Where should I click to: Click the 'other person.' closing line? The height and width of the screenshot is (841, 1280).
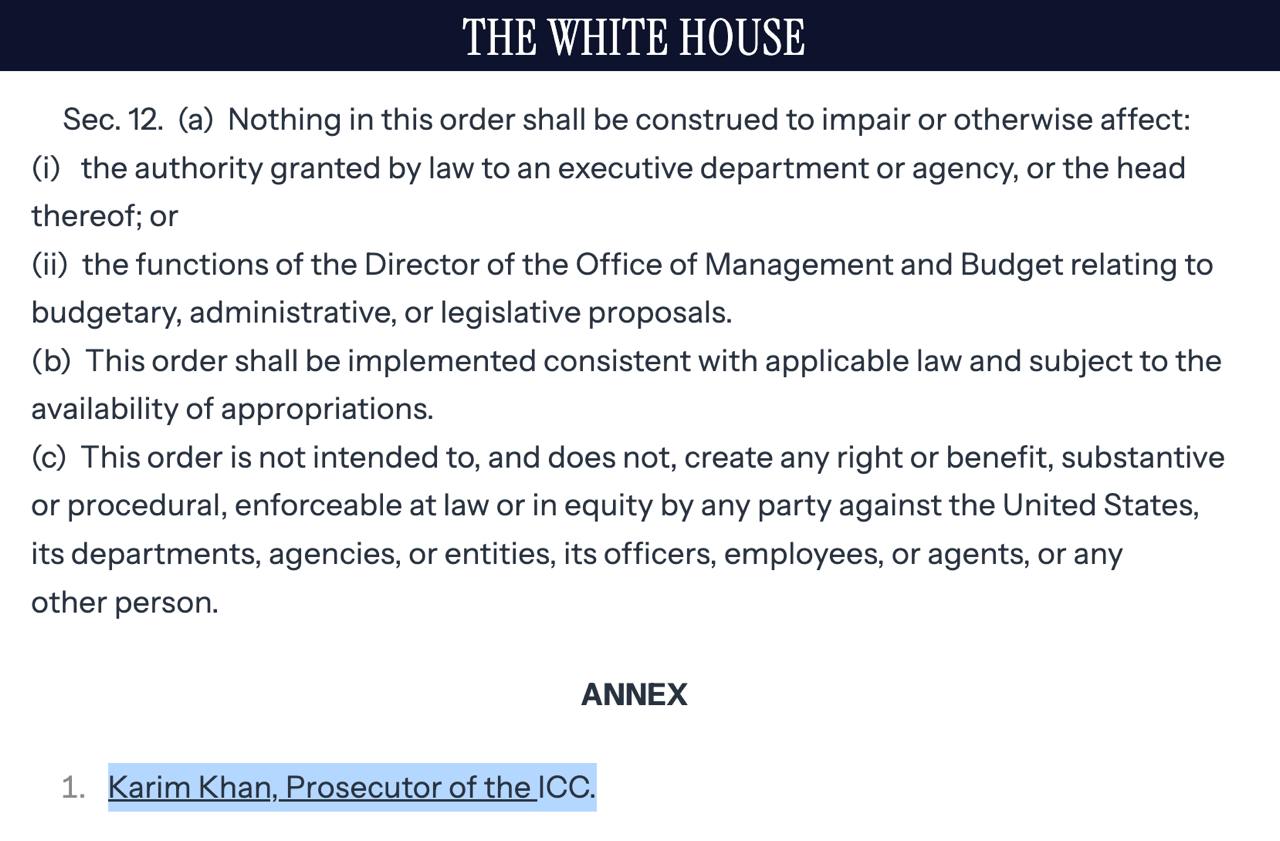click(124, 603)
